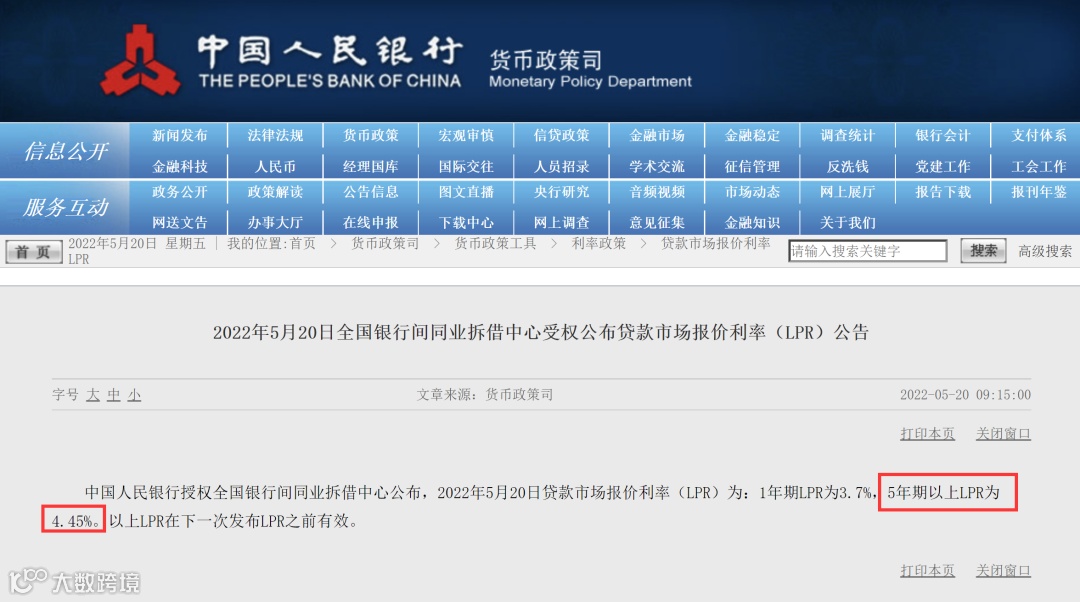Open 调查统计 navigation item

pyautogui.click(x=847, y=135)
